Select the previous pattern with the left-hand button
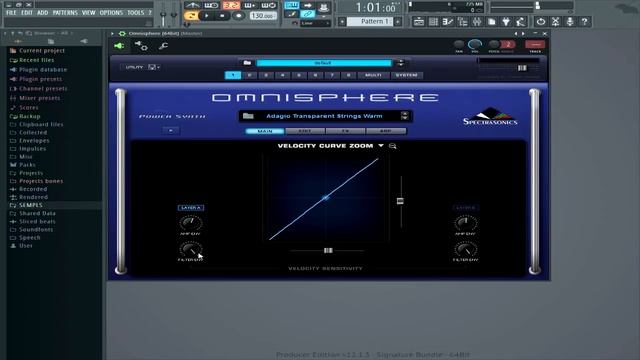This screenshot has height=360, width=640. (342, 21)
